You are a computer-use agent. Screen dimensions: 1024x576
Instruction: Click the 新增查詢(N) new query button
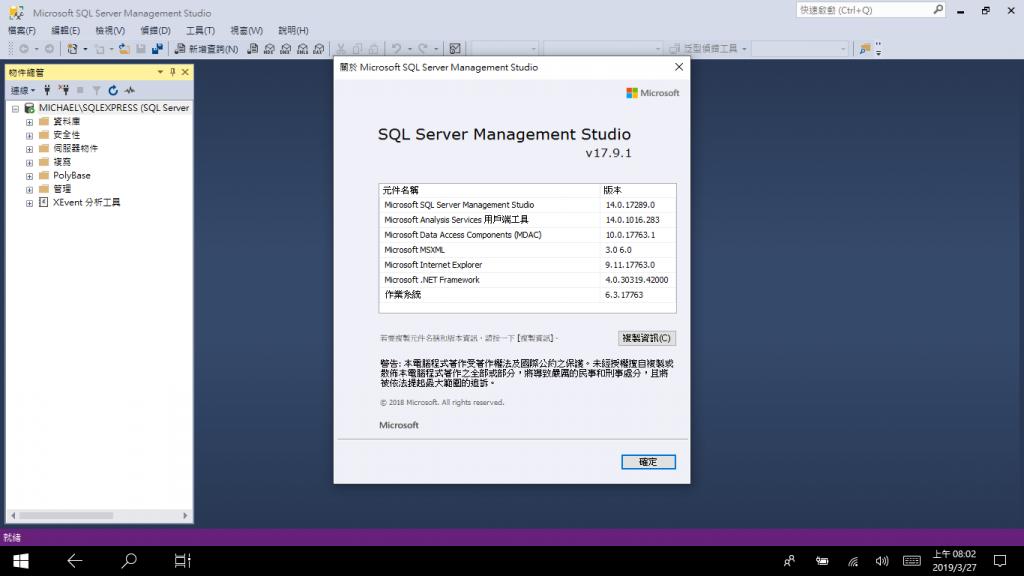tap(206, 49)
